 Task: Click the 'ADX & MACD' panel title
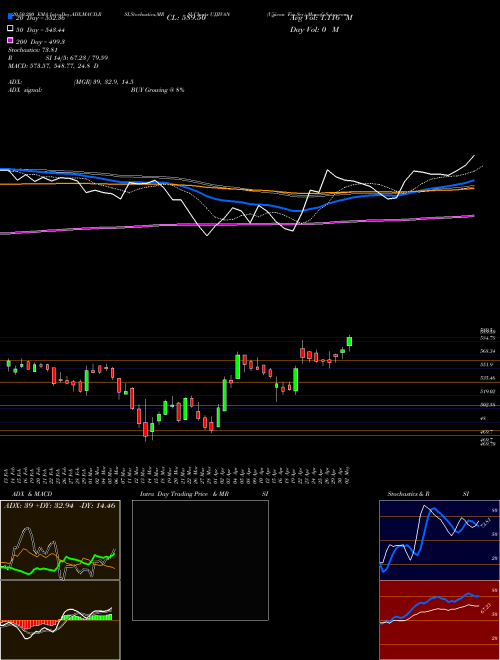coord(32,494)
